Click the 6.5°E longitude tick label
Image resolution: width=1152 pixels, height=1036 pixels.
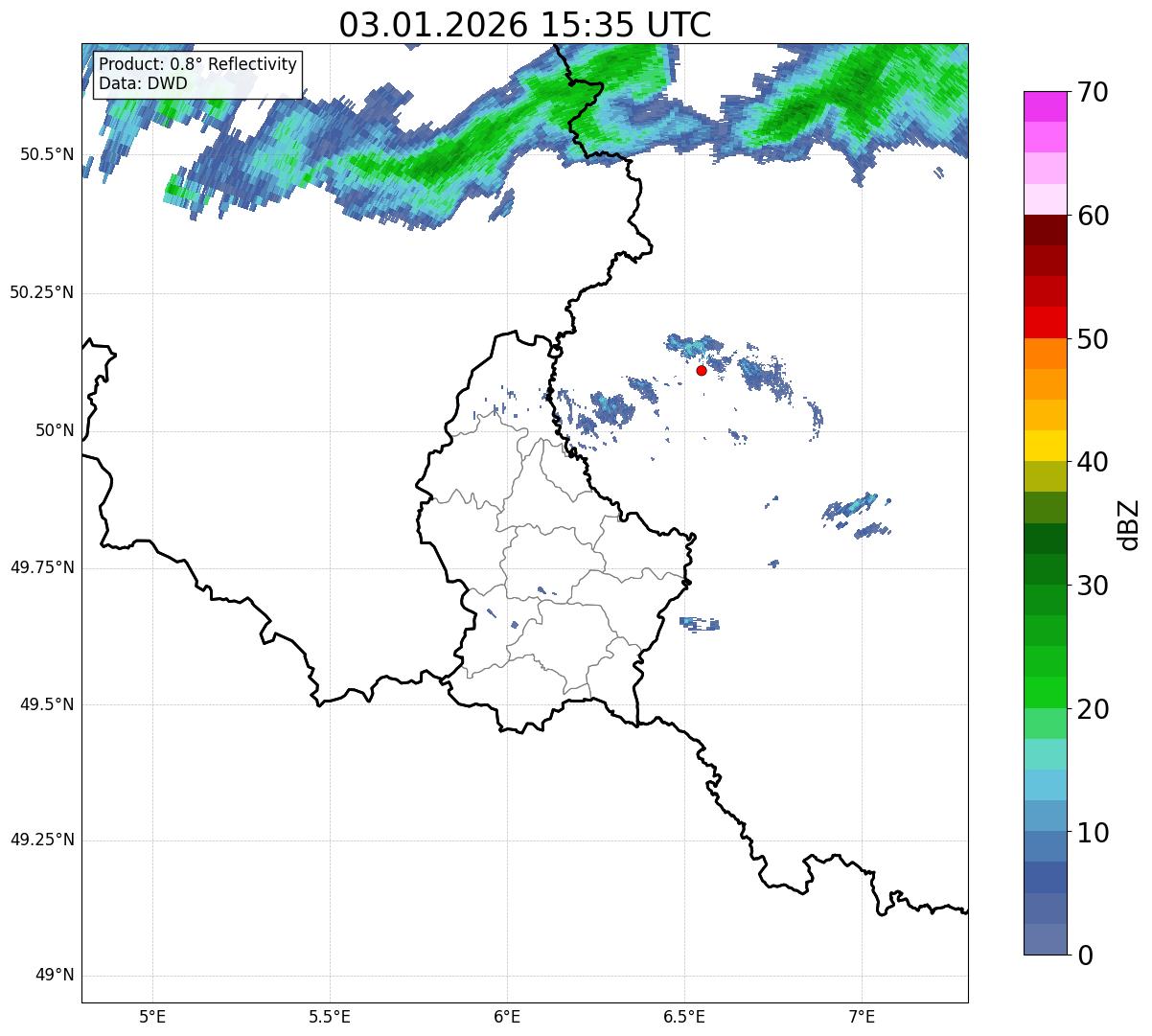click(x=684, y=1016)
